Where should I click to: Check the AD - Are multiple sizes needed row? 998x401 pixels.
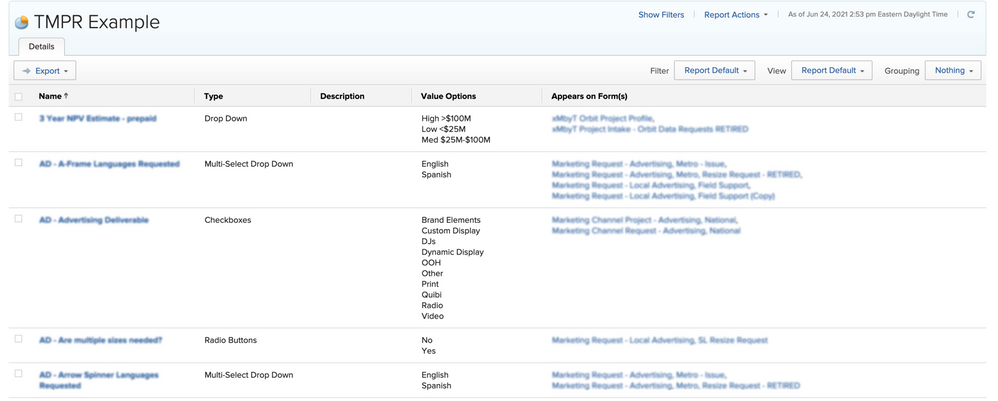point(18,340)
